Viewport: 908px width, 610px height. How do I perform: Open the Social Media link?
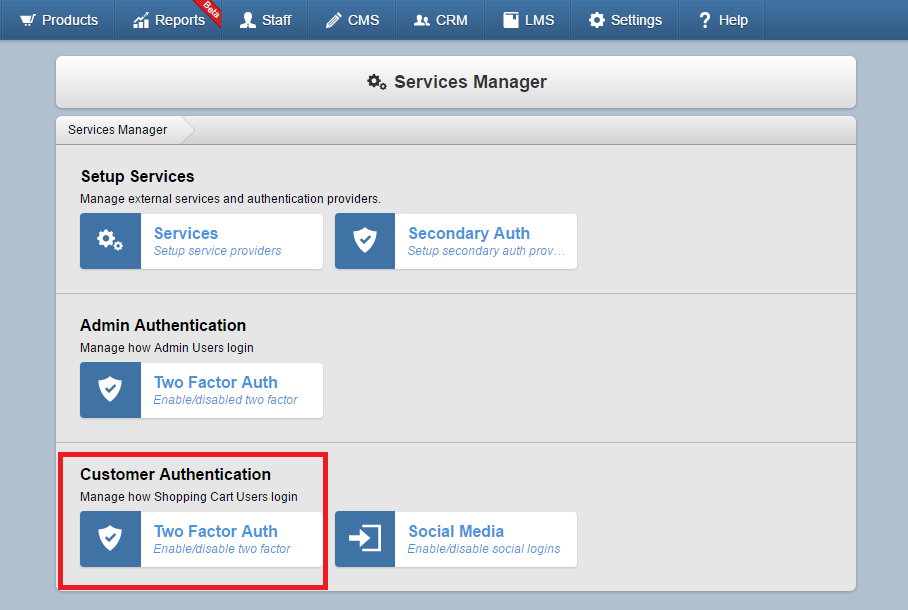click(x=456, y=531)
